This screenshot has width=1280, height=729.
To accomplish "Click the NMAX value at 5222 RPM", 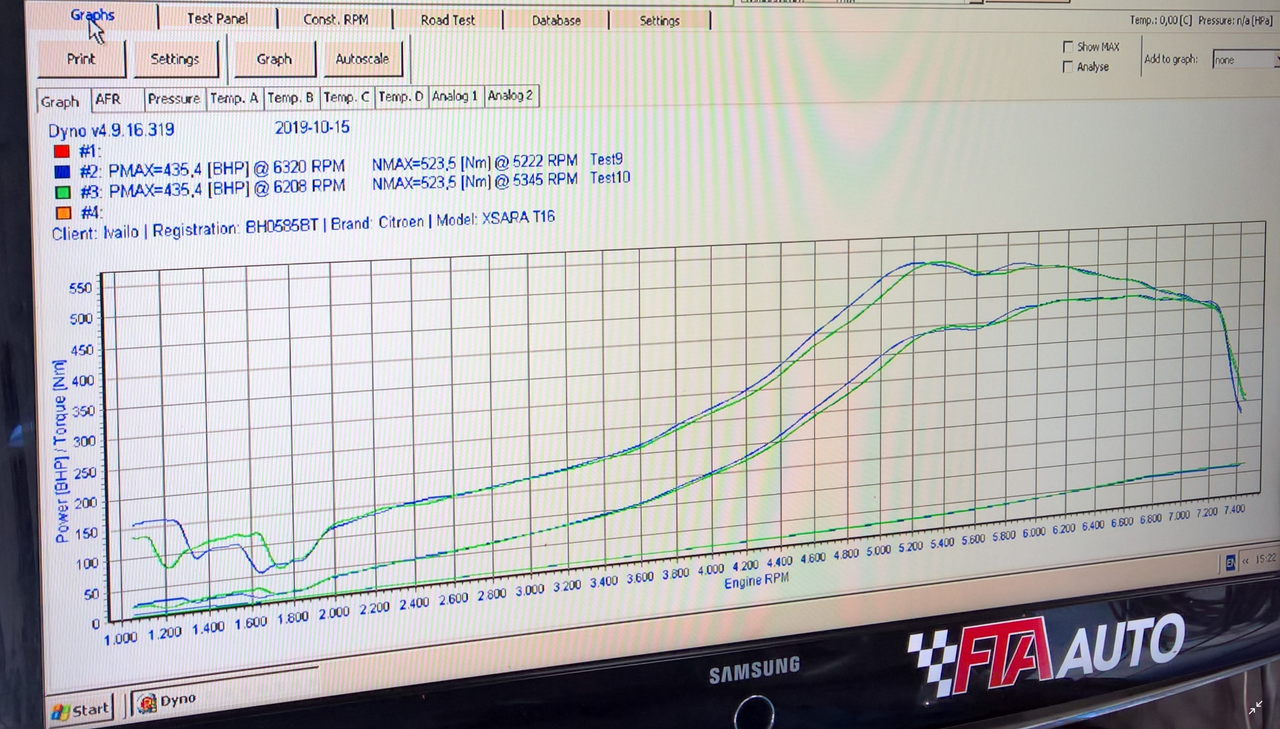I will tap(475, 161).
